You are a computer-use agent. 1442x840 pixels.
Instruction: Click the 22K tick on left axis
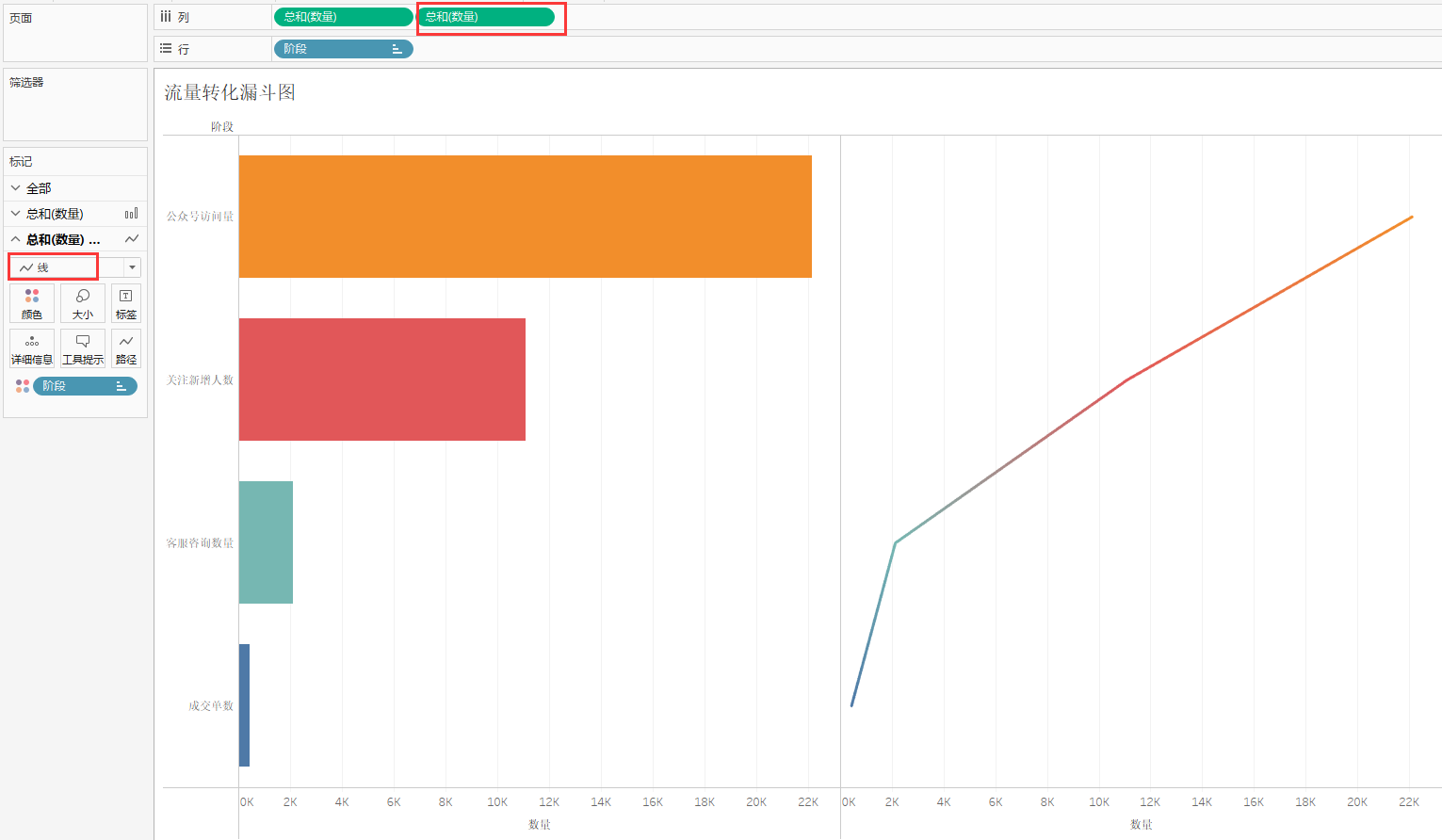pyautogui.click(x=808, y=802)
